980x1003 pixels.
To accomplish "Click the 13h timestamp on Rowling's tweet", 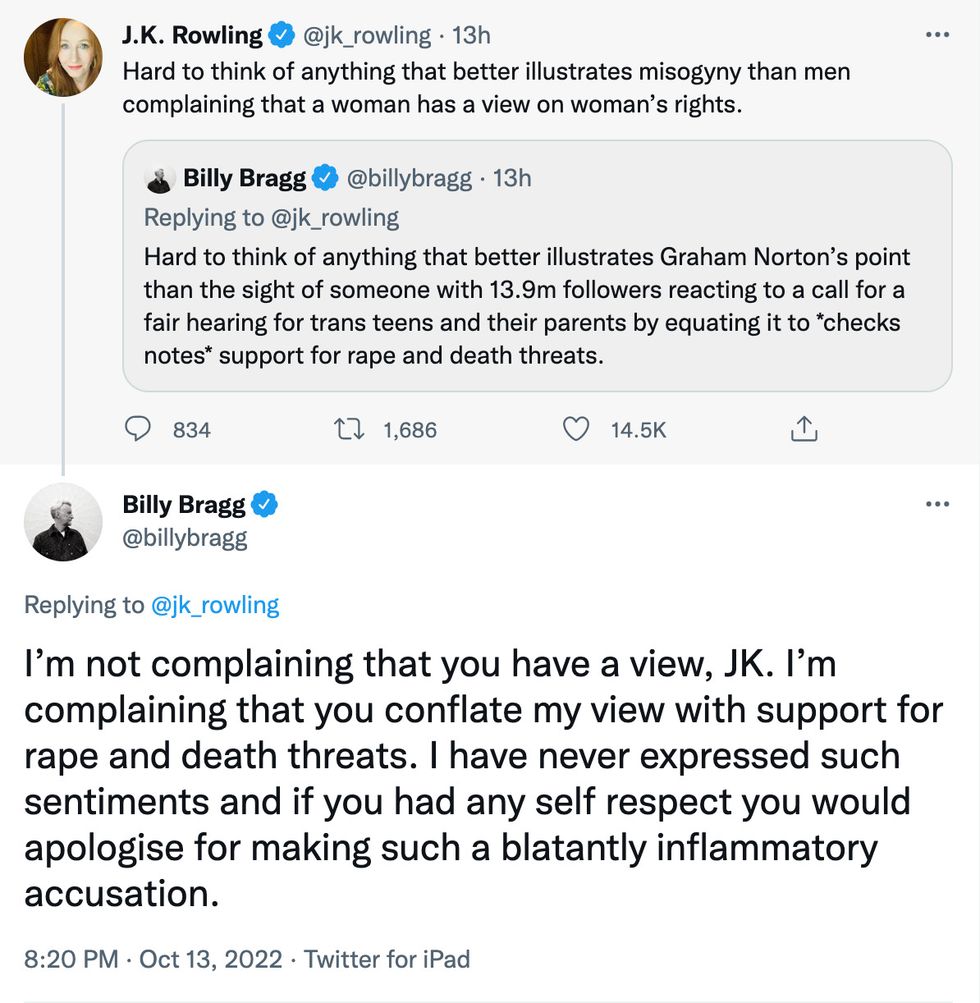I will (471, 36).
